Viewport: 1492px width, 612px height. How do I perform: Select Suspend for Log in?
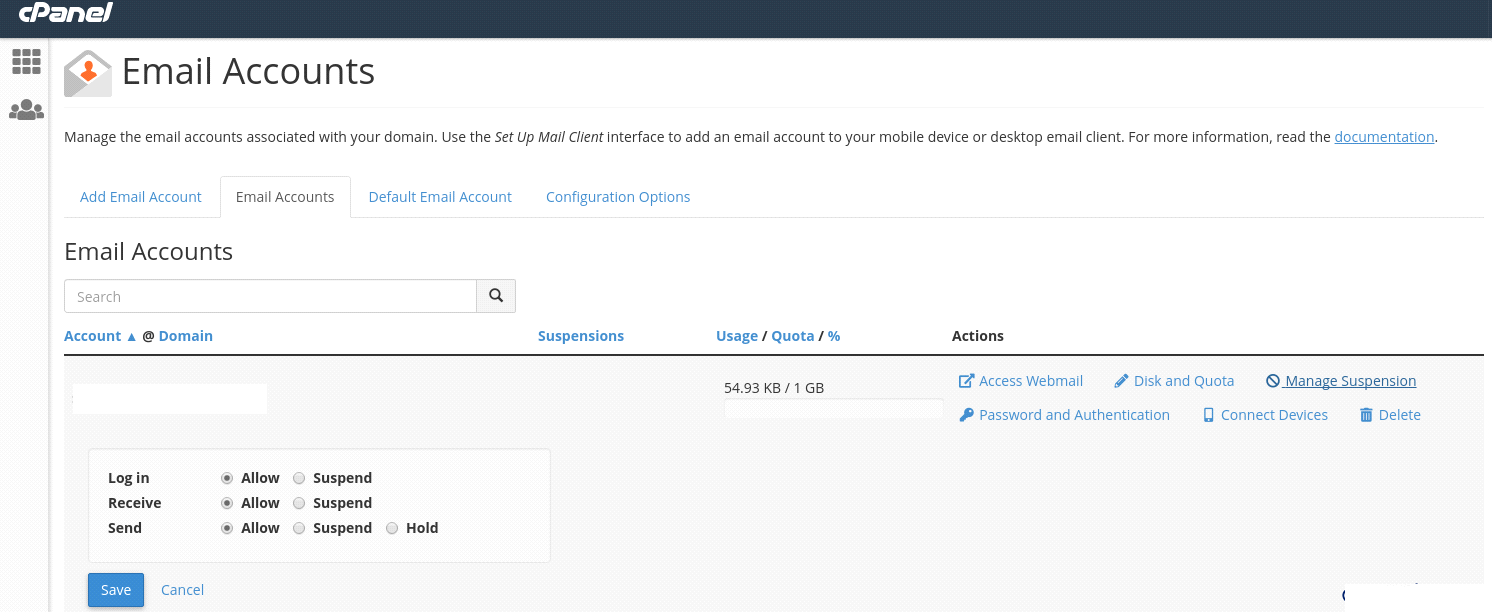coord(299,478)
